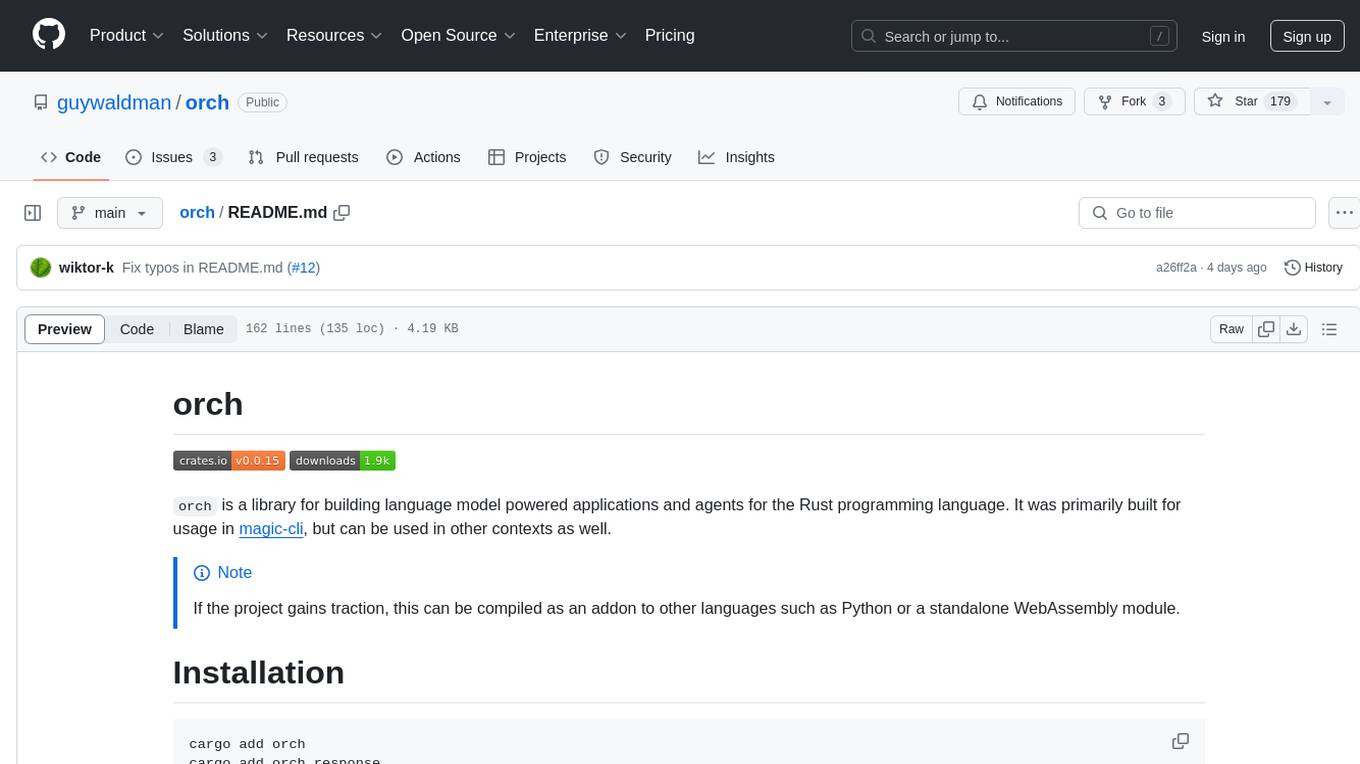View the file History
This screenshot has width=1360, height=764.
click(1313, 268)
